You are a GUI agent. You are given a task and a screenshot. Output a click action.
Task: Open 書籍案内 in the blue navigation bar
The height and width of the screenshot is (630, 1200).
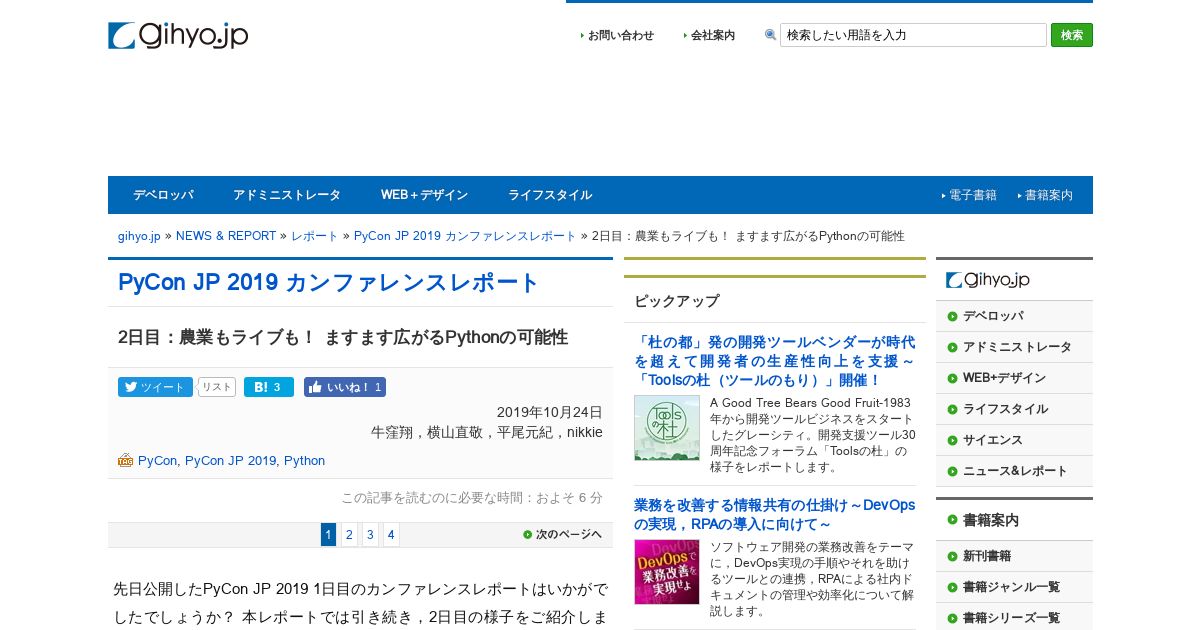pyautogui.click(x=1048, y=195)
